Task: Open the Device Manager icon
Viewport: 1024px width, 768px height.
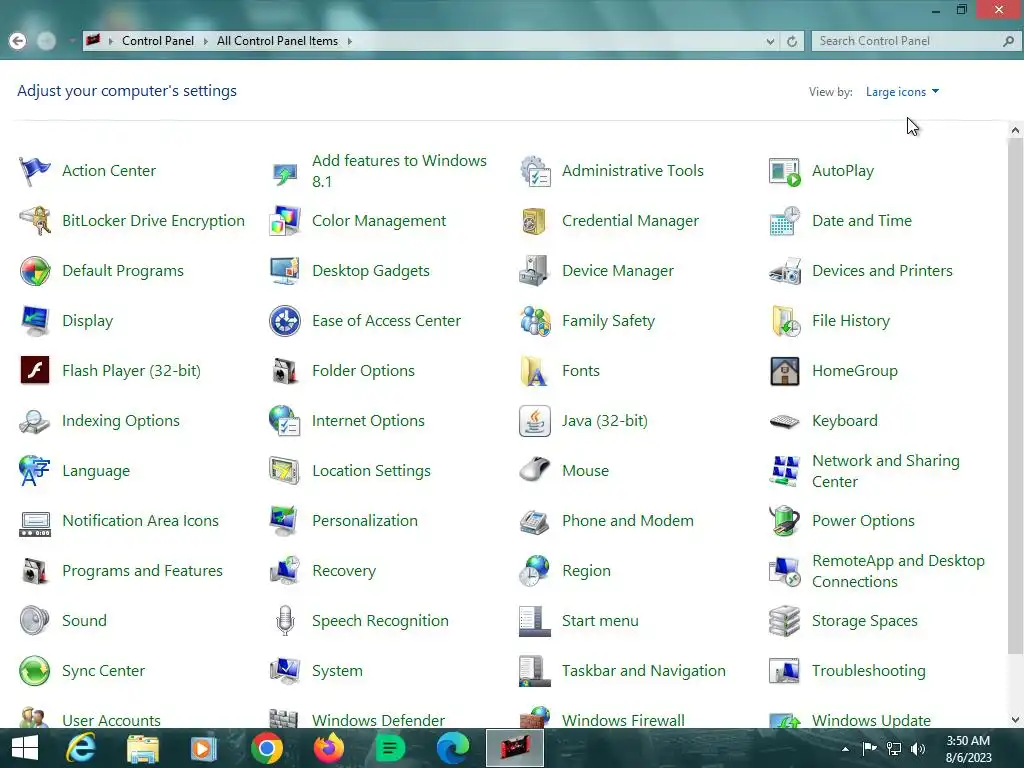Action: coord(535,271)
